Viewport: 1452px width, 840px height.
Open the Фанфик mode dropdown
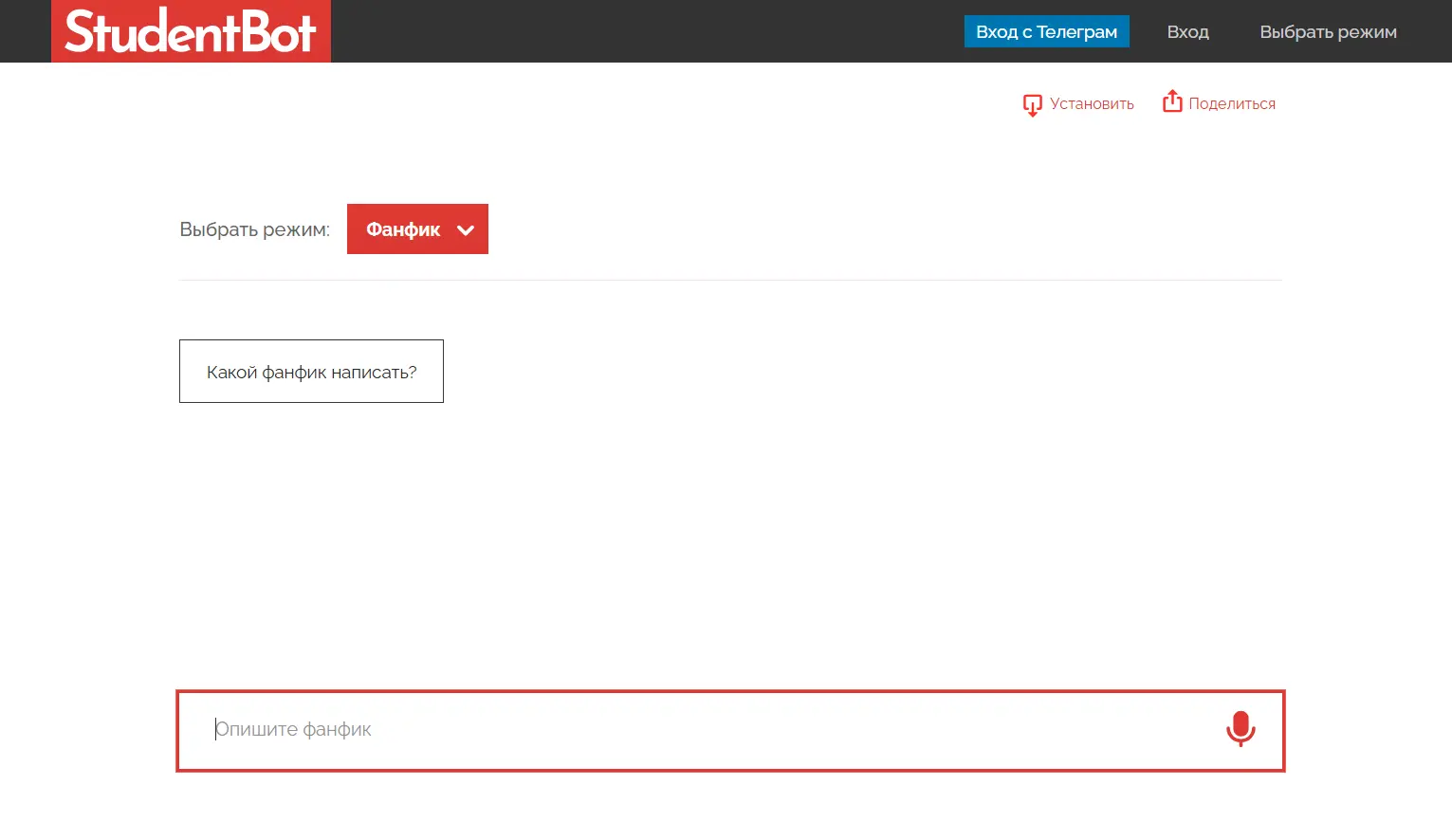416,229
